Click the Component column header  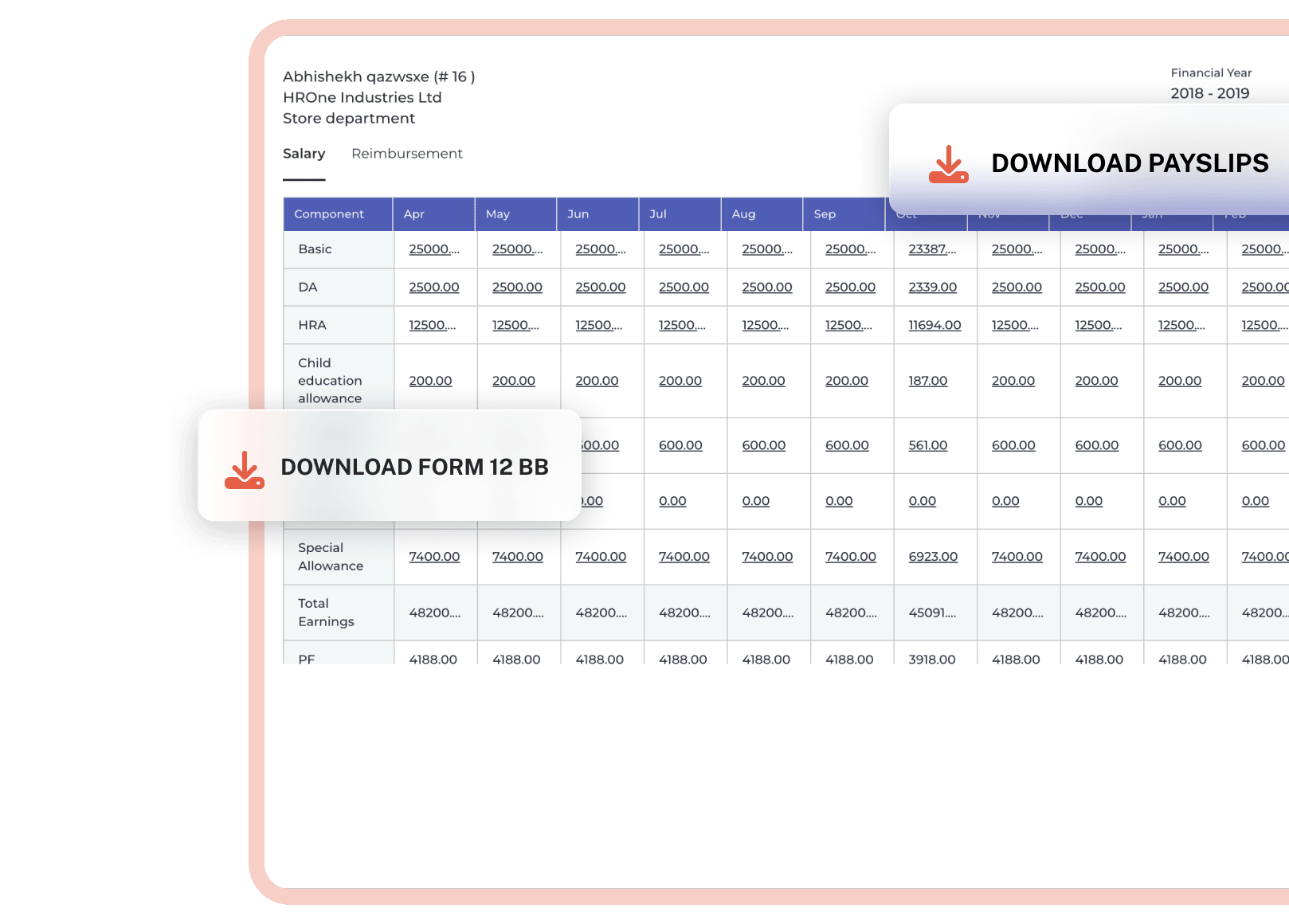(329, 214)
